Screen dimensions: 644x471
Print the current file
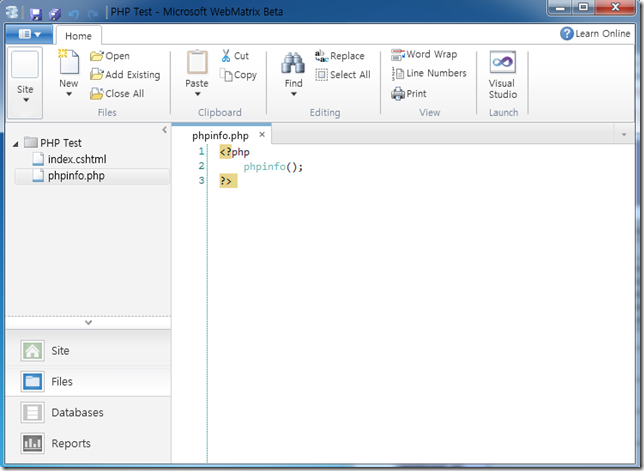409,94
